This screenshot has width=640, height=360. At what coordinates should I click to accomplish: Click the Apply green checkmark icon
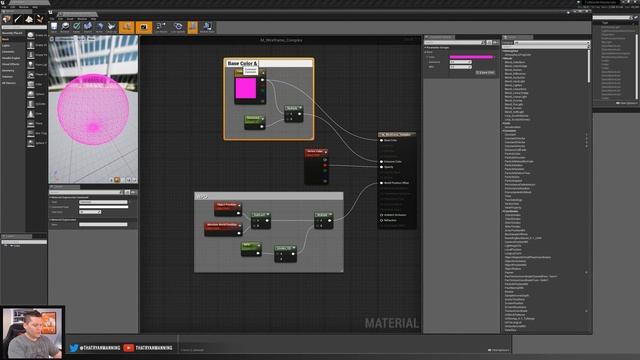pos(76,27)
